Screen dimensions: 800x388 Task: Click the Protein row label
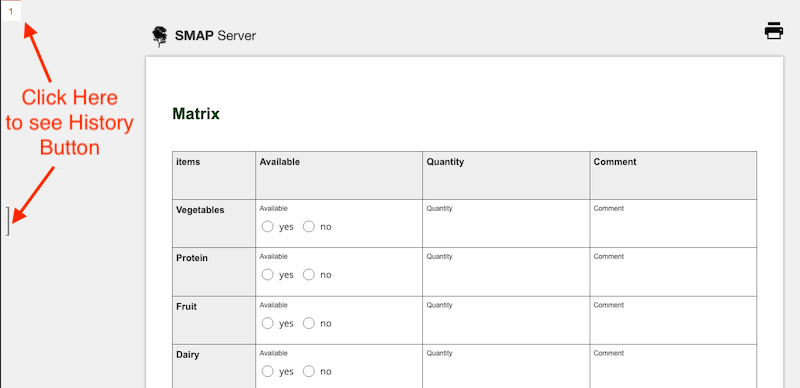click(x=192, y=258)
